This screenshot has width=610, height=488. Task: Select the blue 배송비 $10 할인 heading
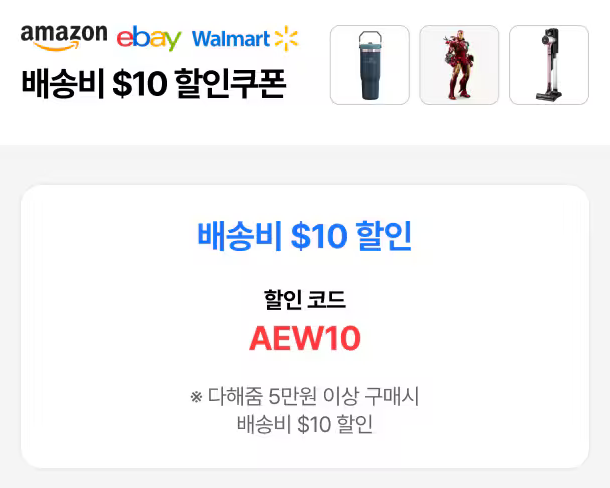click(x=304, y=235)
